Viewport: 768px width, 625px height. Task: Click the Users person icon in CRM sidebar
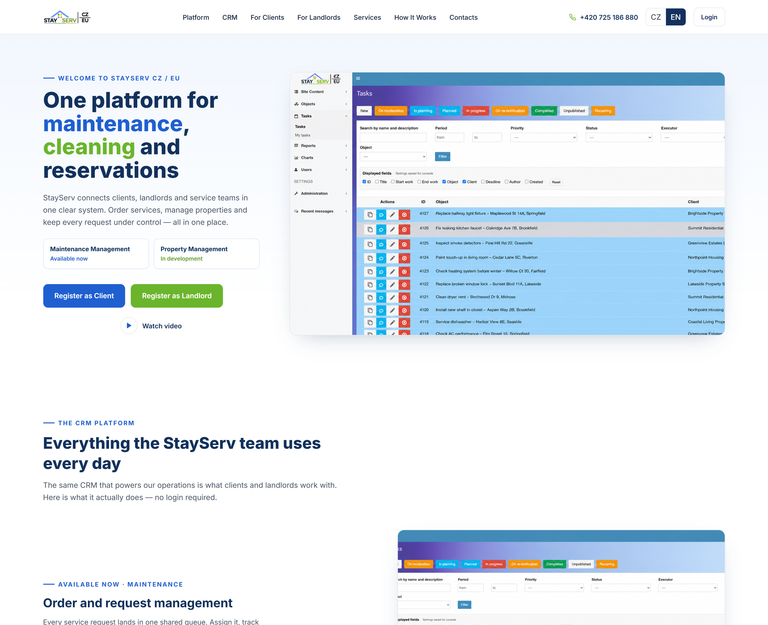pos(296,169)
